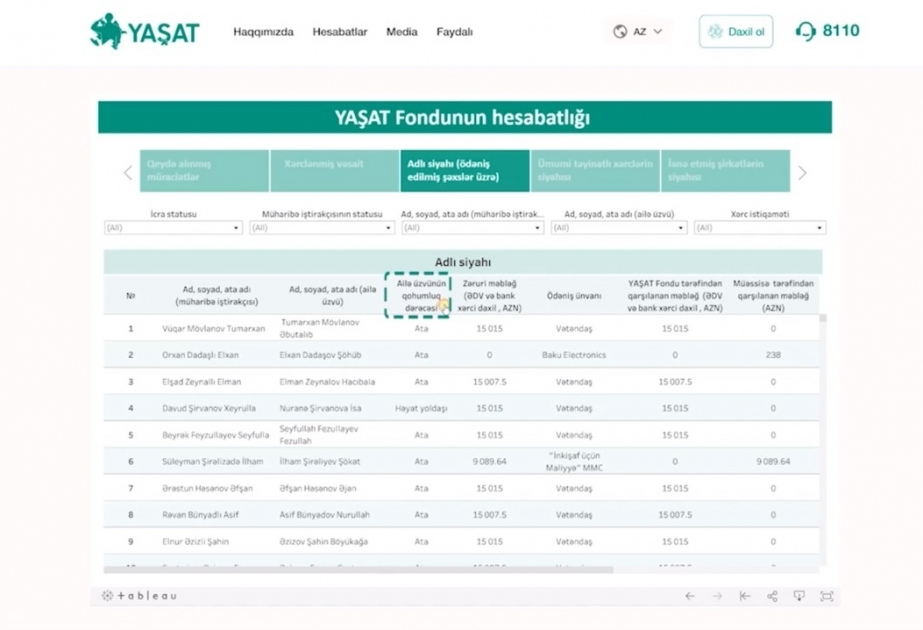Open the İcra statusu filter dropdown
The height and width of the screenshot is (630, 923).
[x=173, y=228]
